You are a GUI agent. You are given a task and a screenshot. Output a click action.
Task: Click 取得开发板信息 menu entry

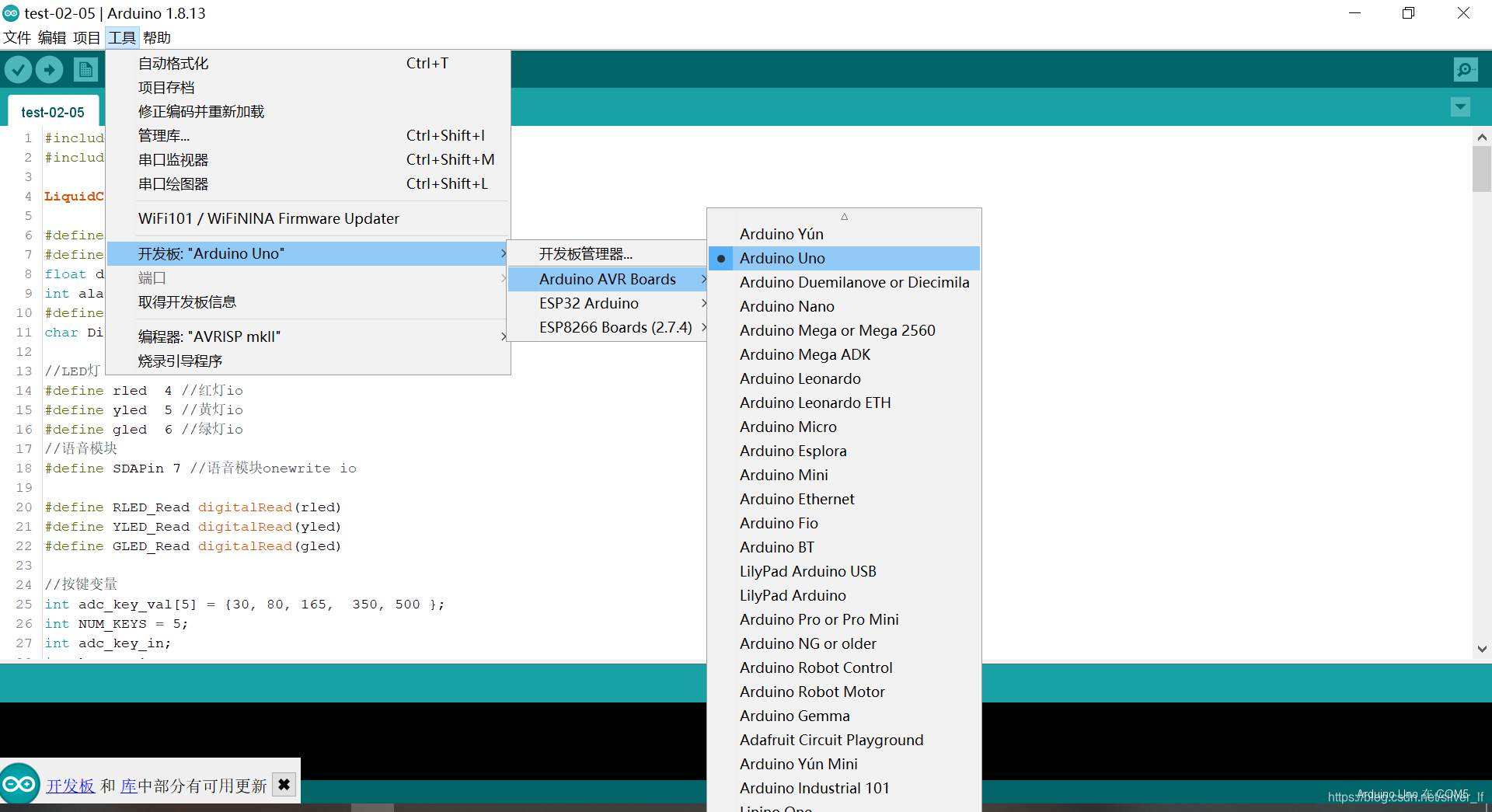(308, 302)
